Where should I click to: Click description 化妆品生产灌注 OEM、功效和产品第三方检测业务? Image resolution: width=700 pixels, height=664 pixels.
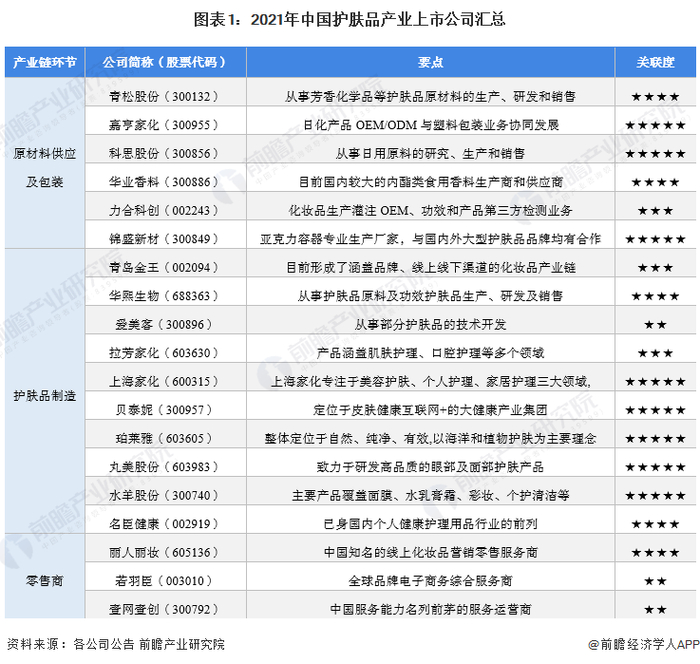[x=430, y=210]
